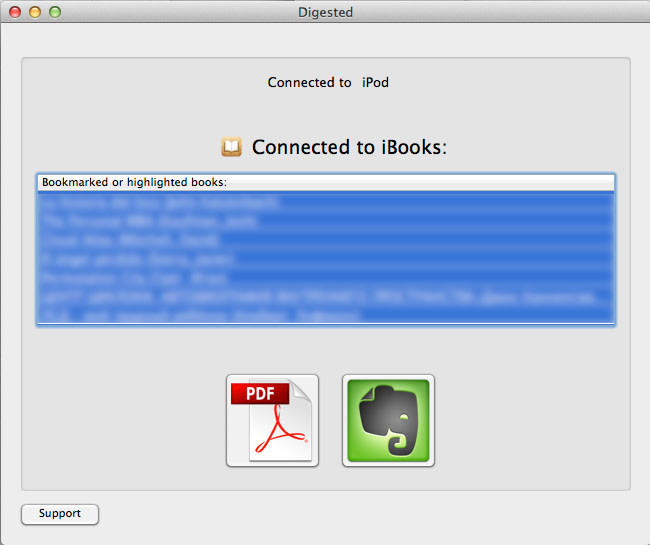Select the last book row in list

coord(326,315)
